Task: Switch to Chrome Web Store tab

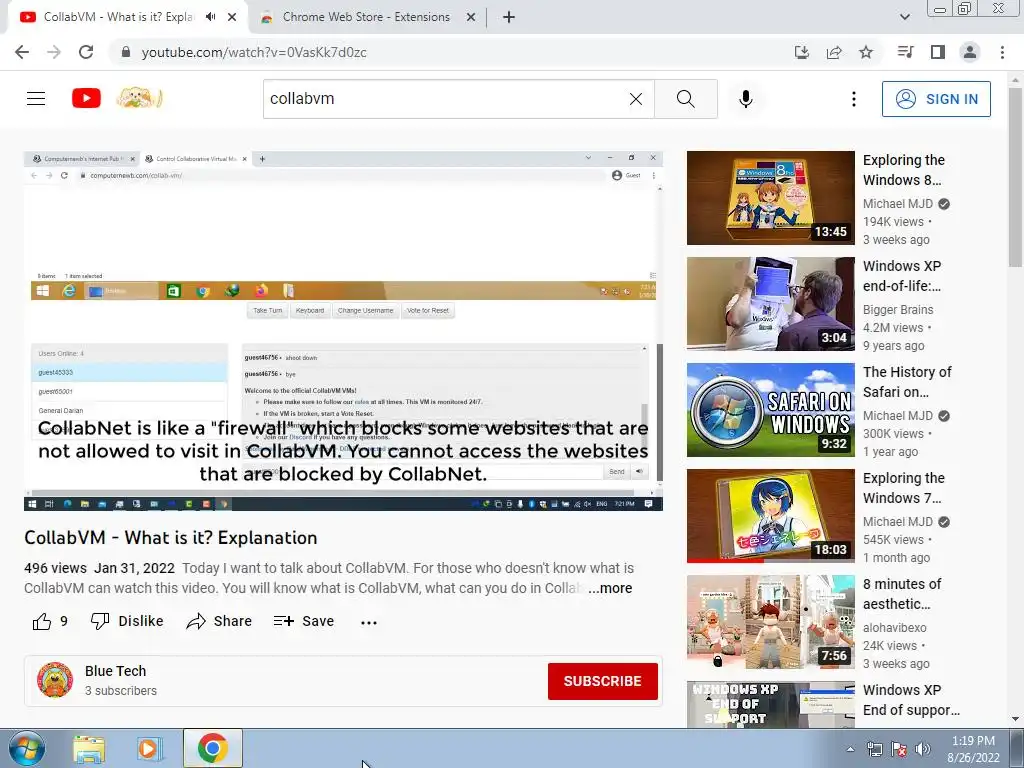Action: point(366,17)
